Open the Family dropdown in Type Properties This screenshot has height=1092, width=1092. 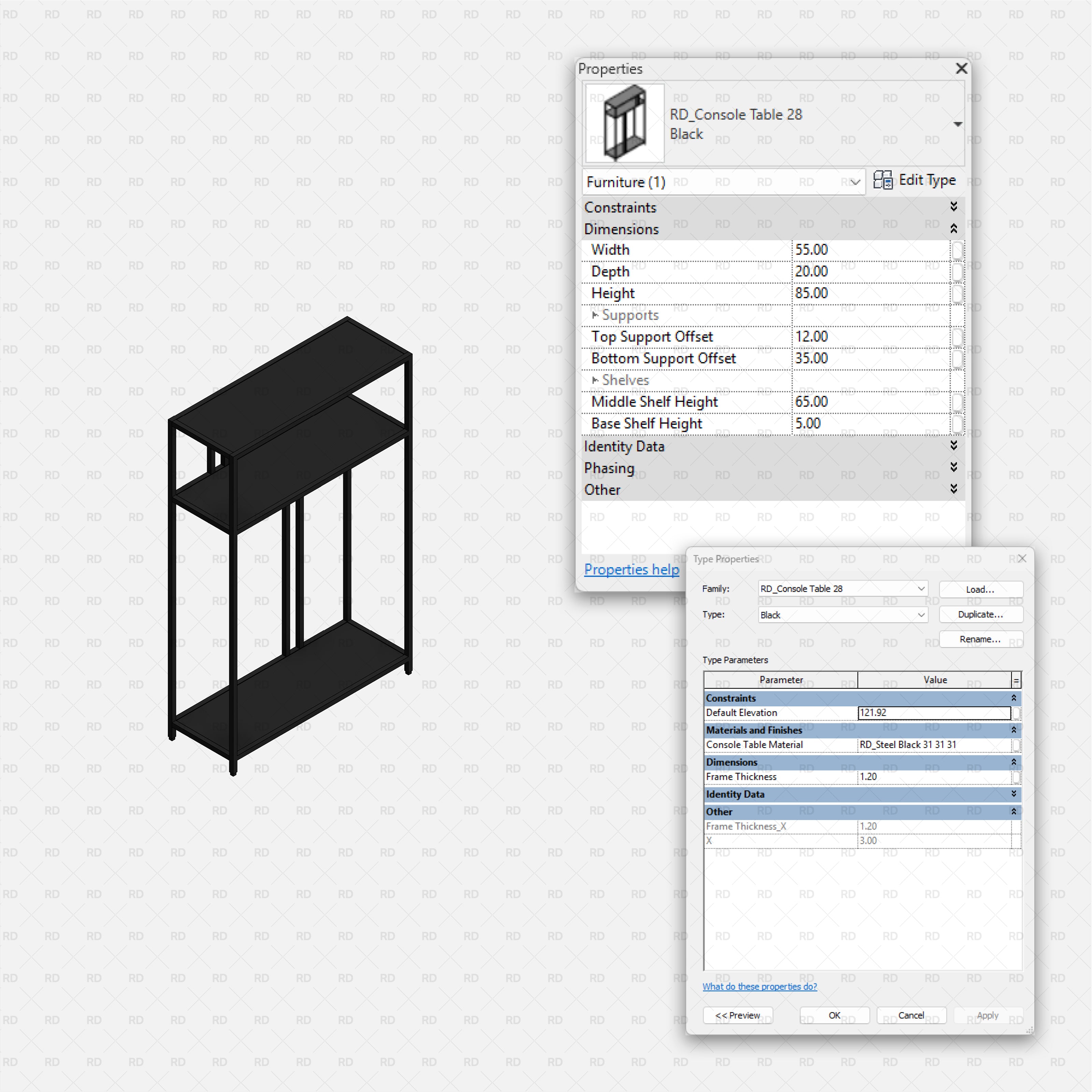[921, 588]
